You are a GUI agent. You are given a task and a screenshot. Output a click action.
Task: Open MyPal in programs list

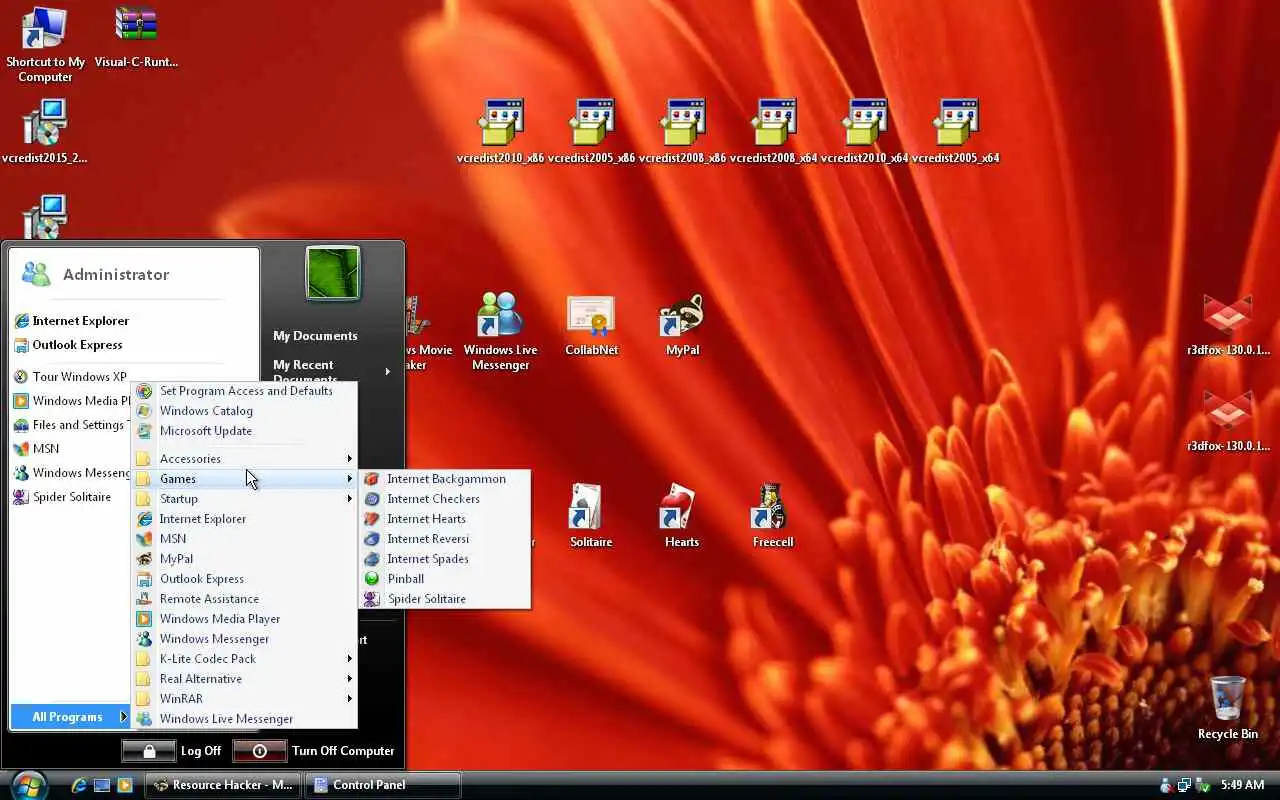(x=245, y=559)
